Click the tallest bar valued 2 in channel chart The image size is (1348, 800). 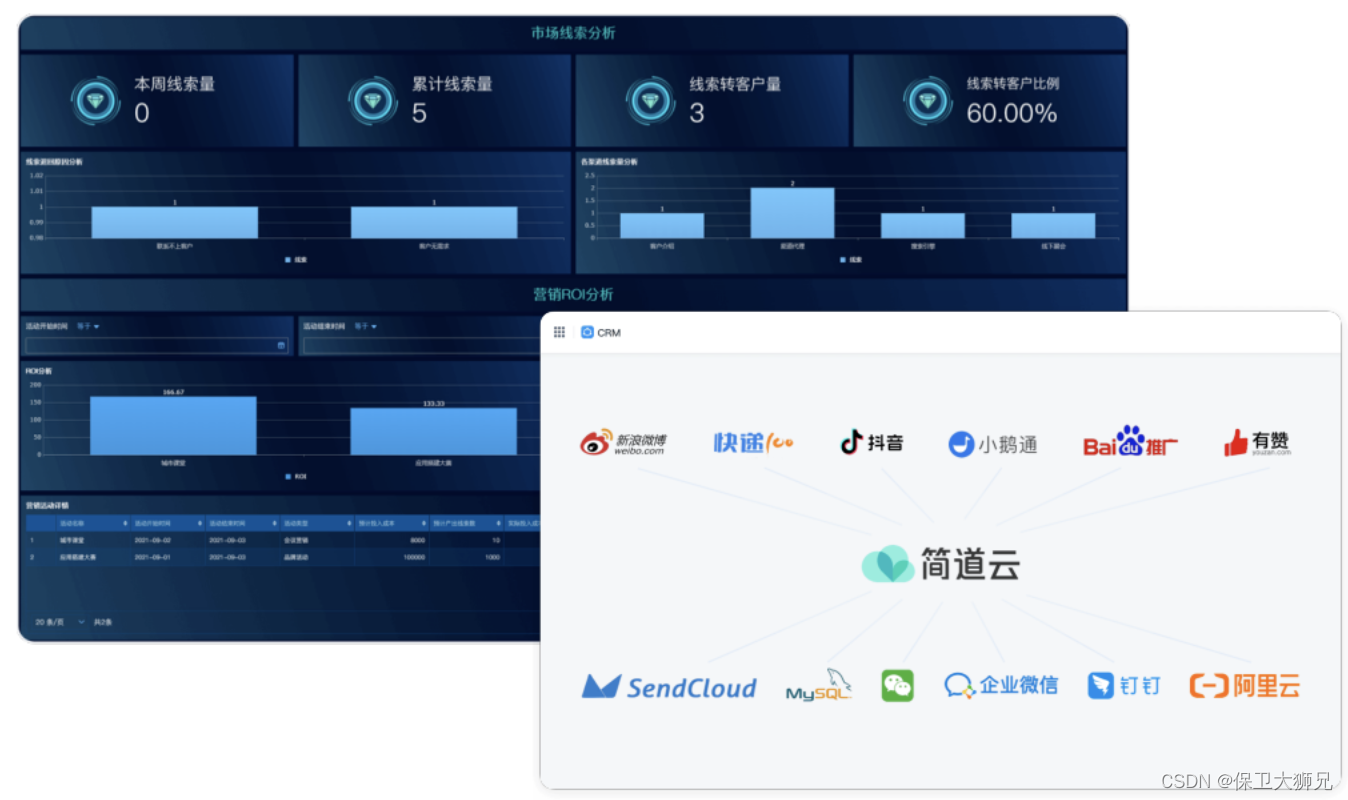pyautogui.click(x=792, y=213)
